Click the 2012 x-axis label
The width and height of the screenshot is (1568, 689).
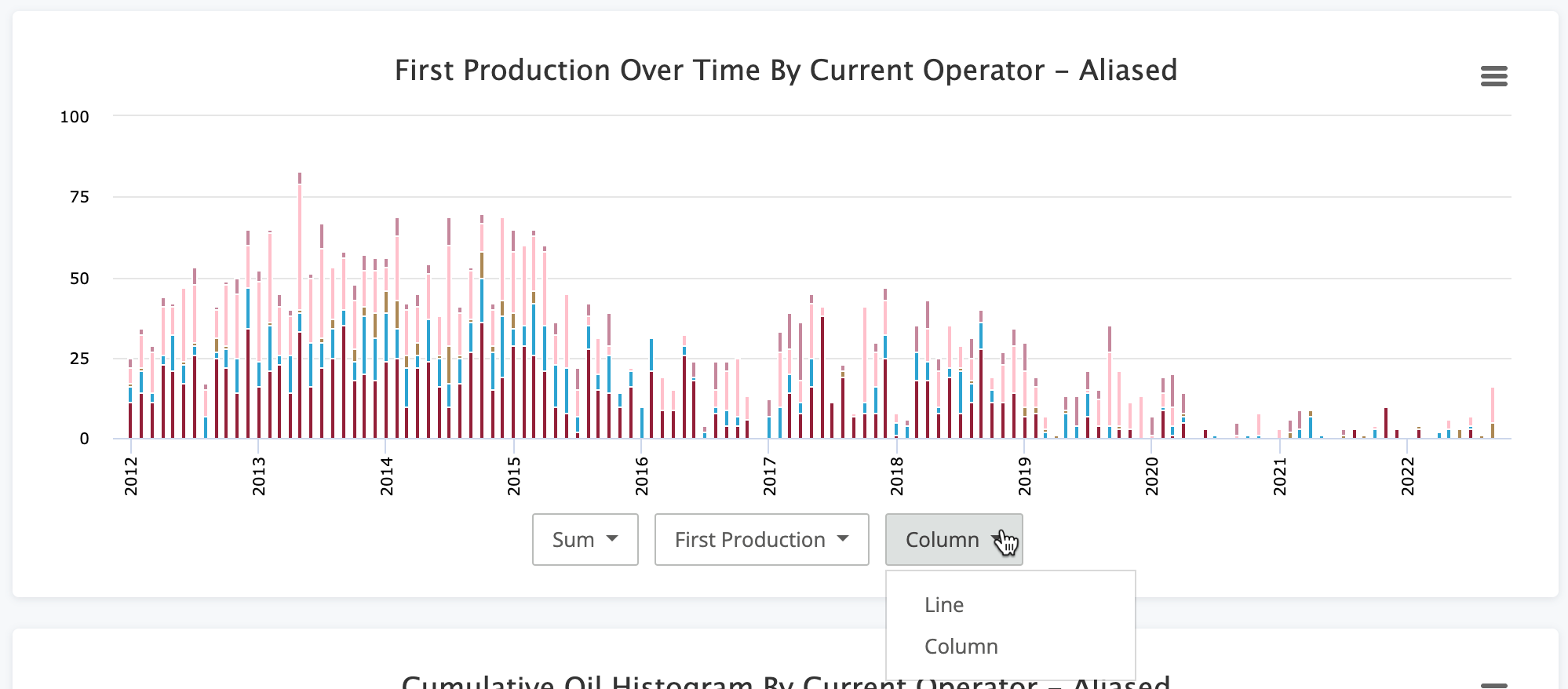[131, 476]
